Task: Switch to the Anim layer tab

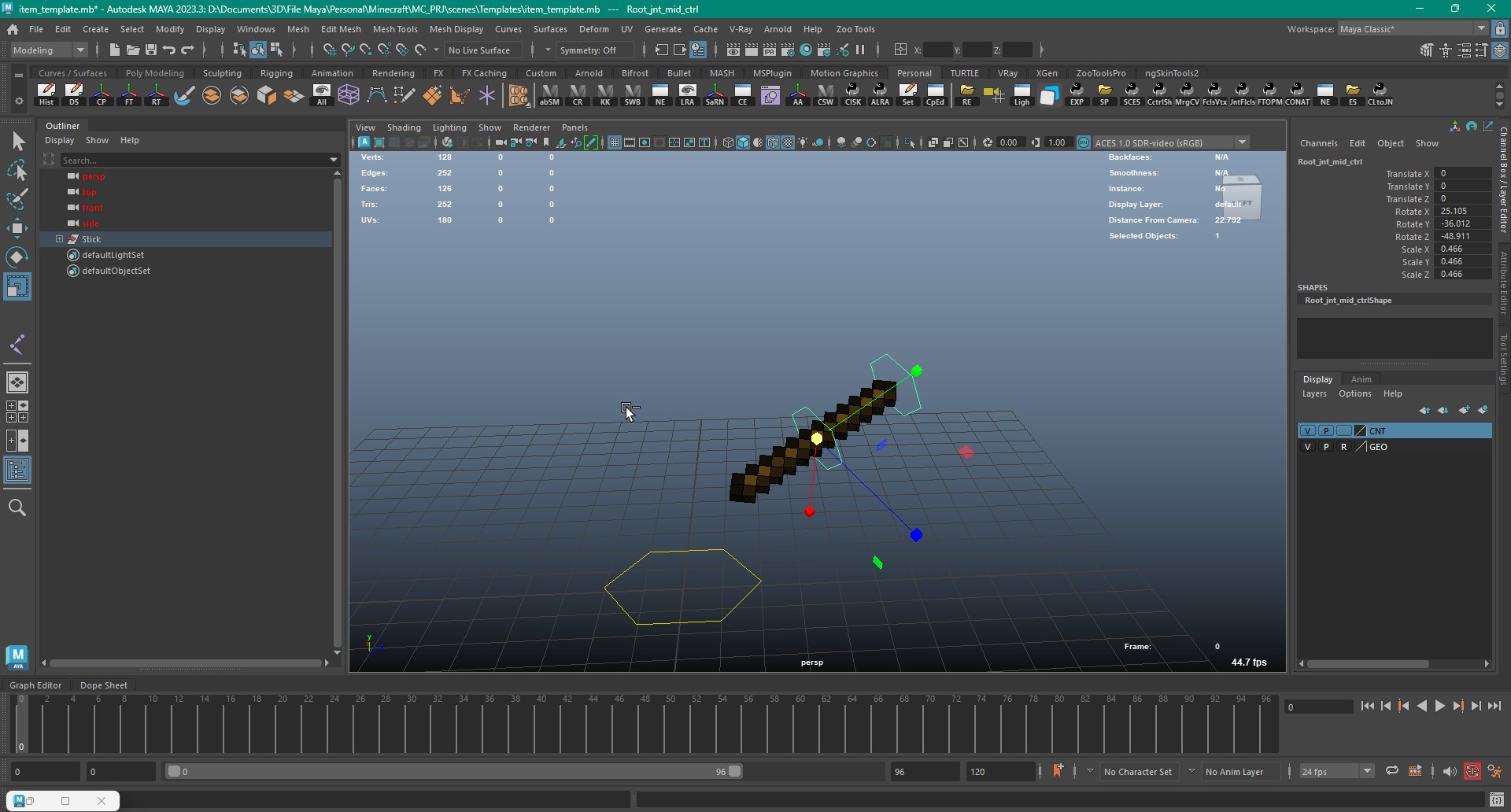Action: pyautogui.click(x=1361, y=379)
